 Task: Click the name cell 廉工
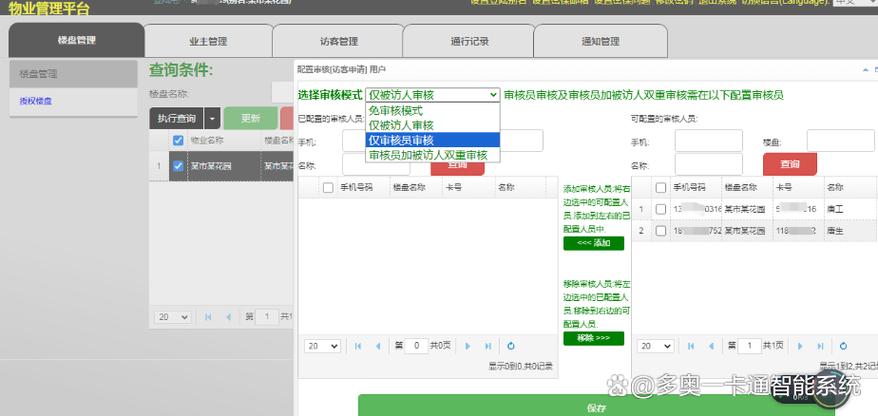848,209
